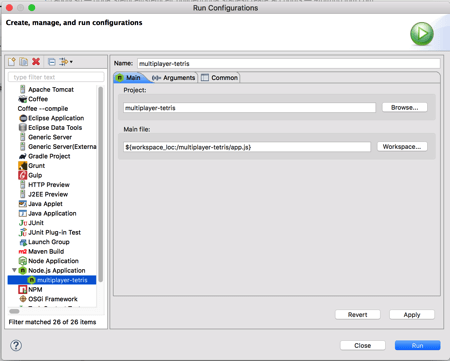Click the Eclipse Data Tools icon
Image resolution: width=450 pixels, height=361 pixels.
(23, 128)
